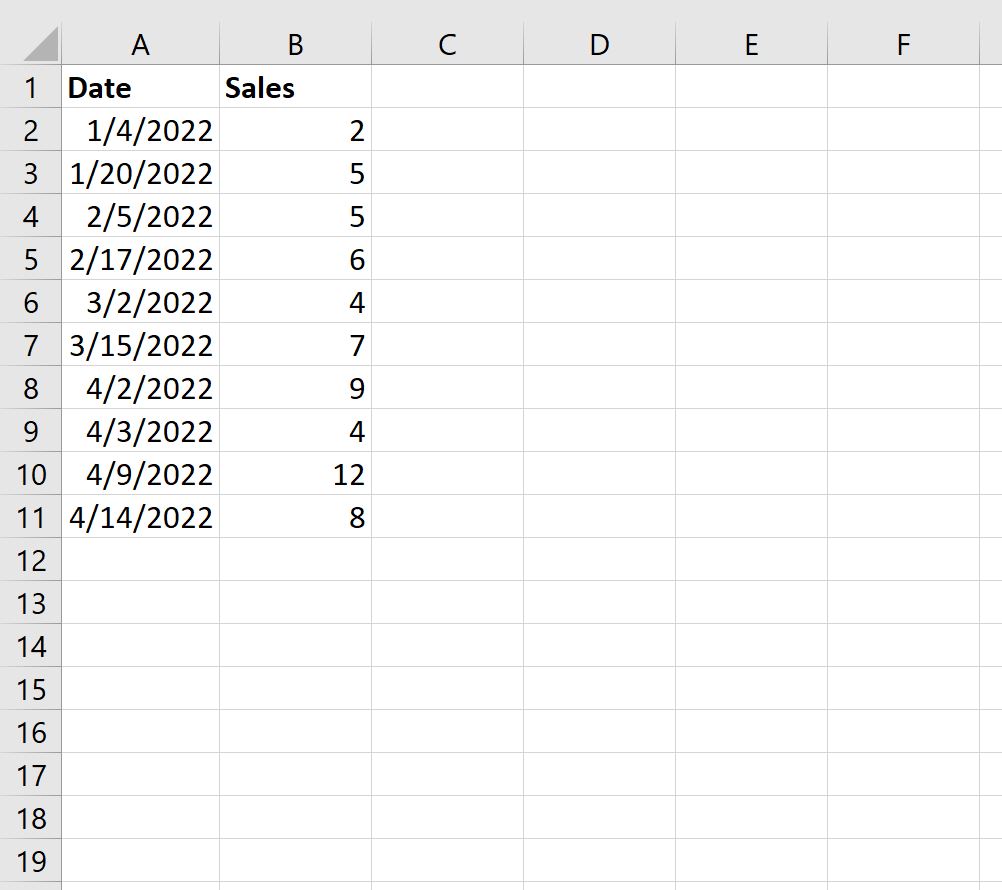
Task: Select row 7 header
Action: tap(31, 345)
